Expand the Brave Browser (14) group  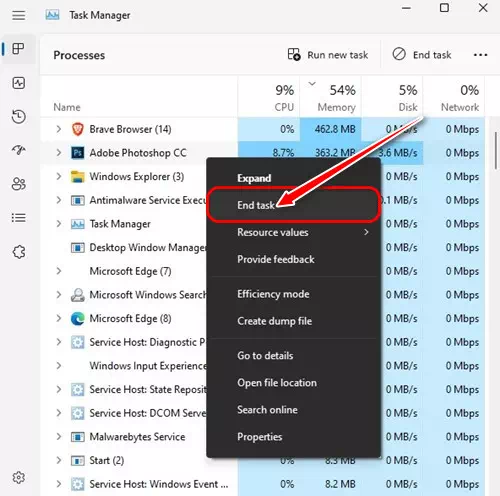click(59, 129)
